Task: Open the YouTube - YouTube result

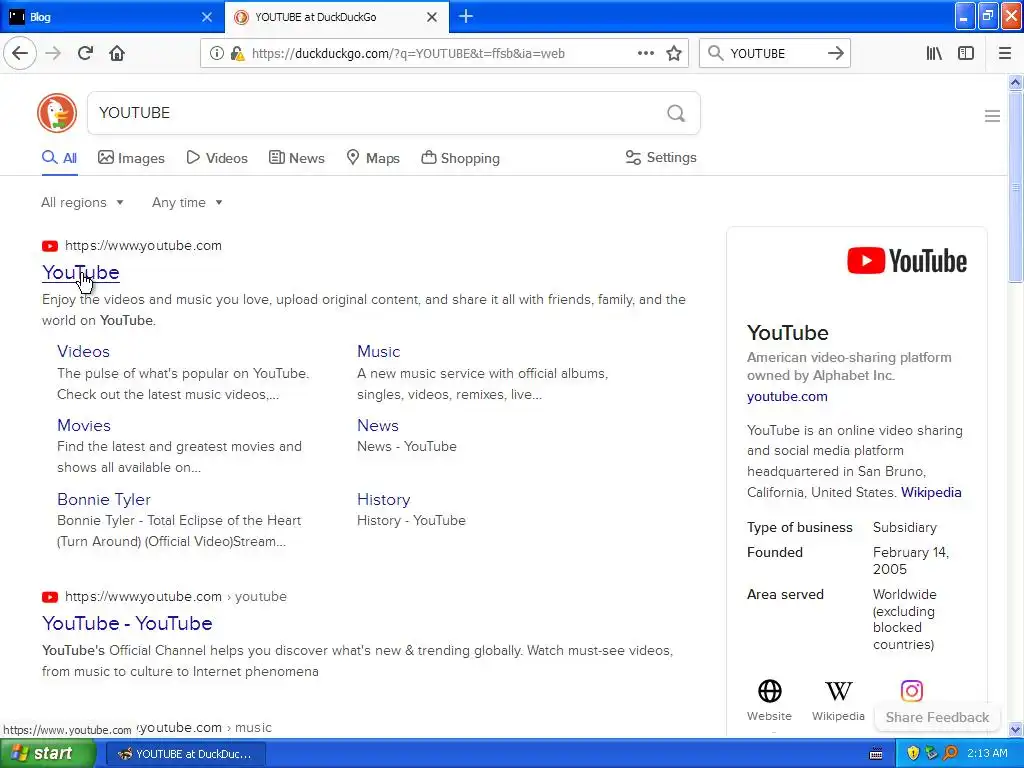Action: click(127, 623)
